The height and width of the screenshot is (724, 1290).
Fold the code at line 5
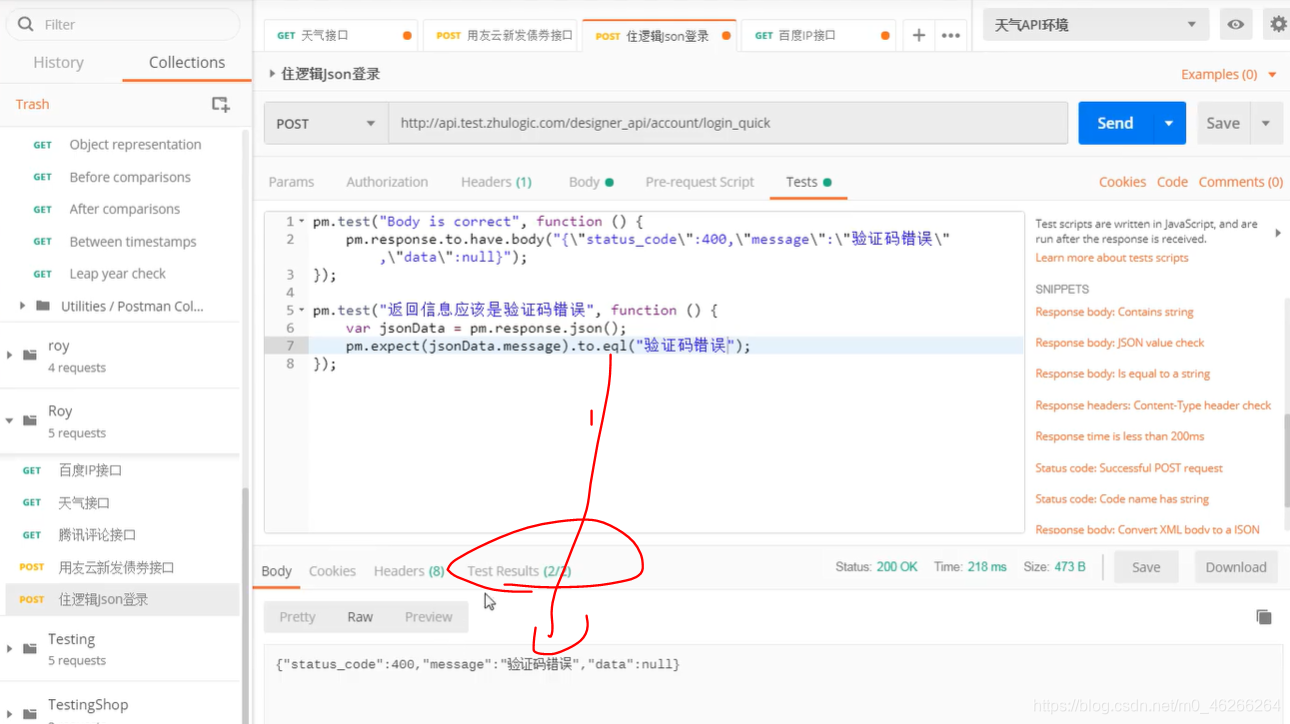click(302, 310)
